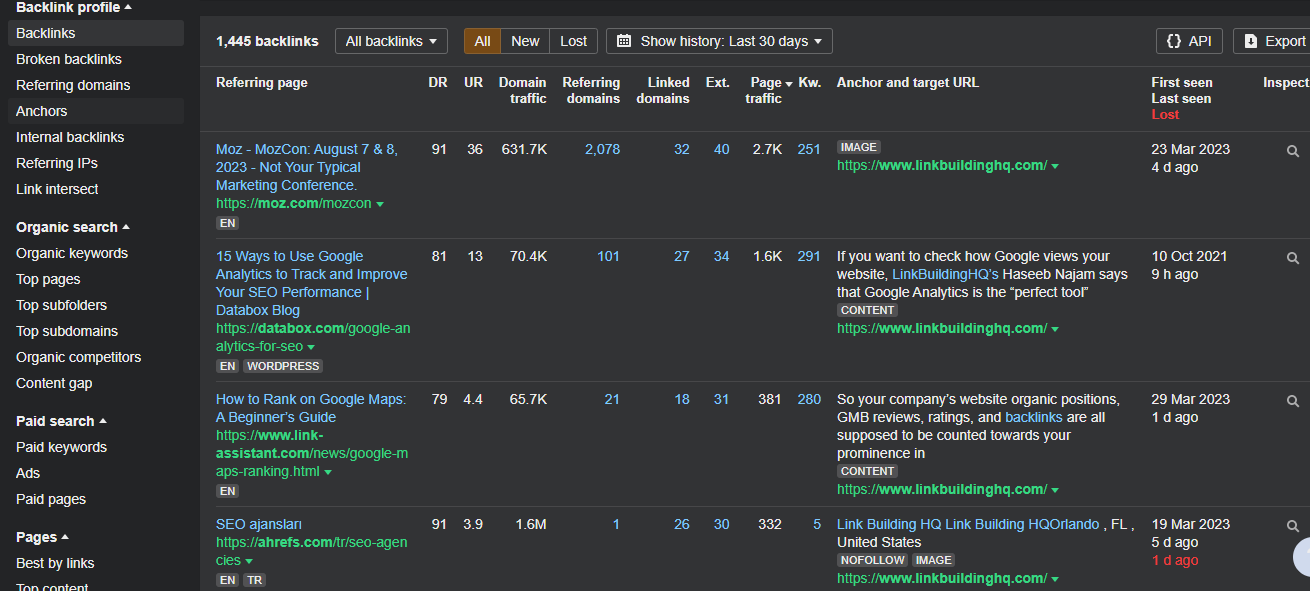Switch to New backlinks filter
The height and width of the screenshot is (591, 1310).
pos(525,41)
